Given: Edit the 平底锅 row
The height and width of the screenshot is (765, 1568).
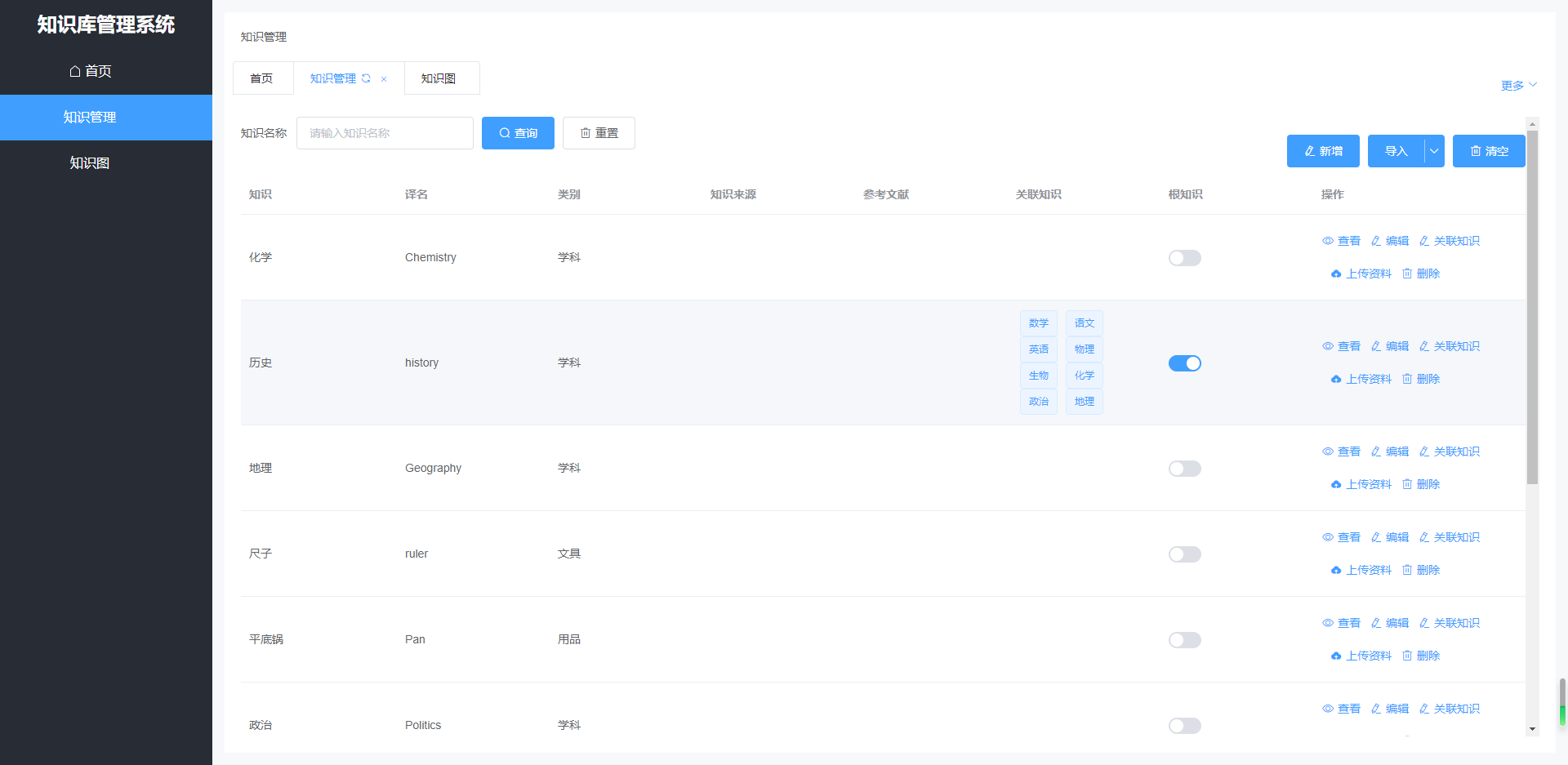Looking at the screenshot, I should pos(1390,623).
